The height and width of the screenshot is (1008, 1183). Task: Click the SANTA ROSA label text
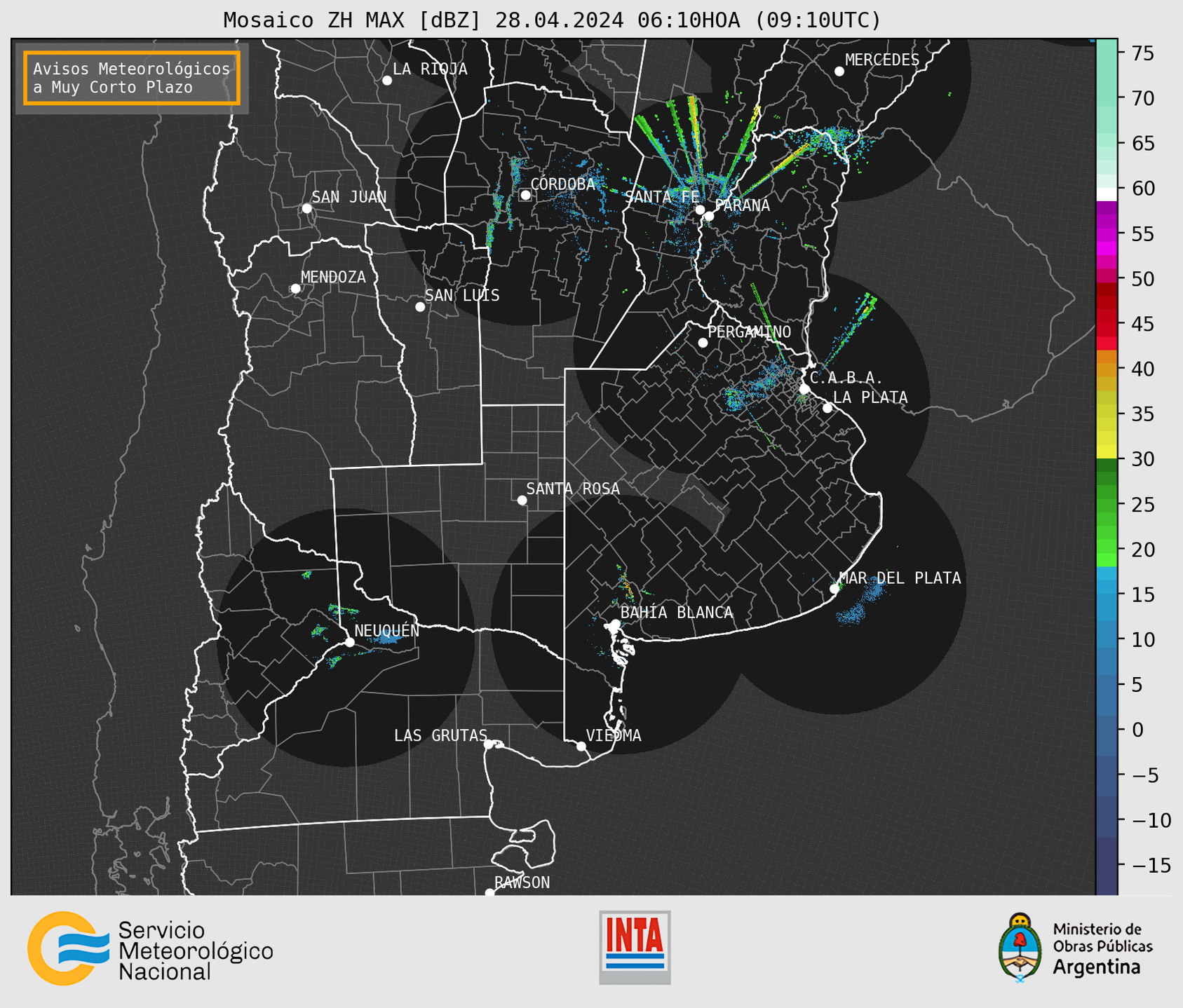coord(573,489)
